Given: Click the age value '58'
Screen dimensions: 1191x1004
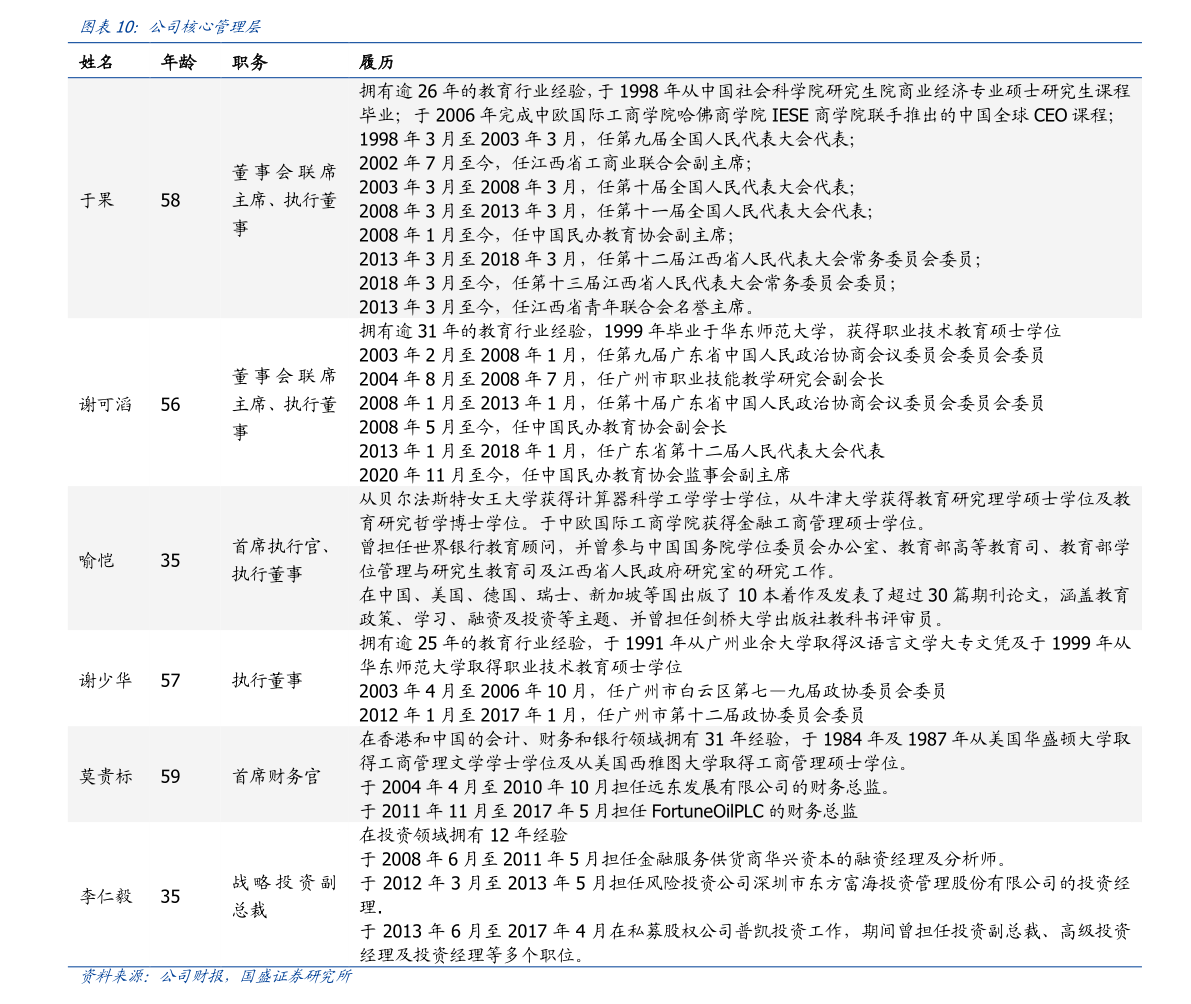Looking at the screenshot, I should tap(170, 200).
